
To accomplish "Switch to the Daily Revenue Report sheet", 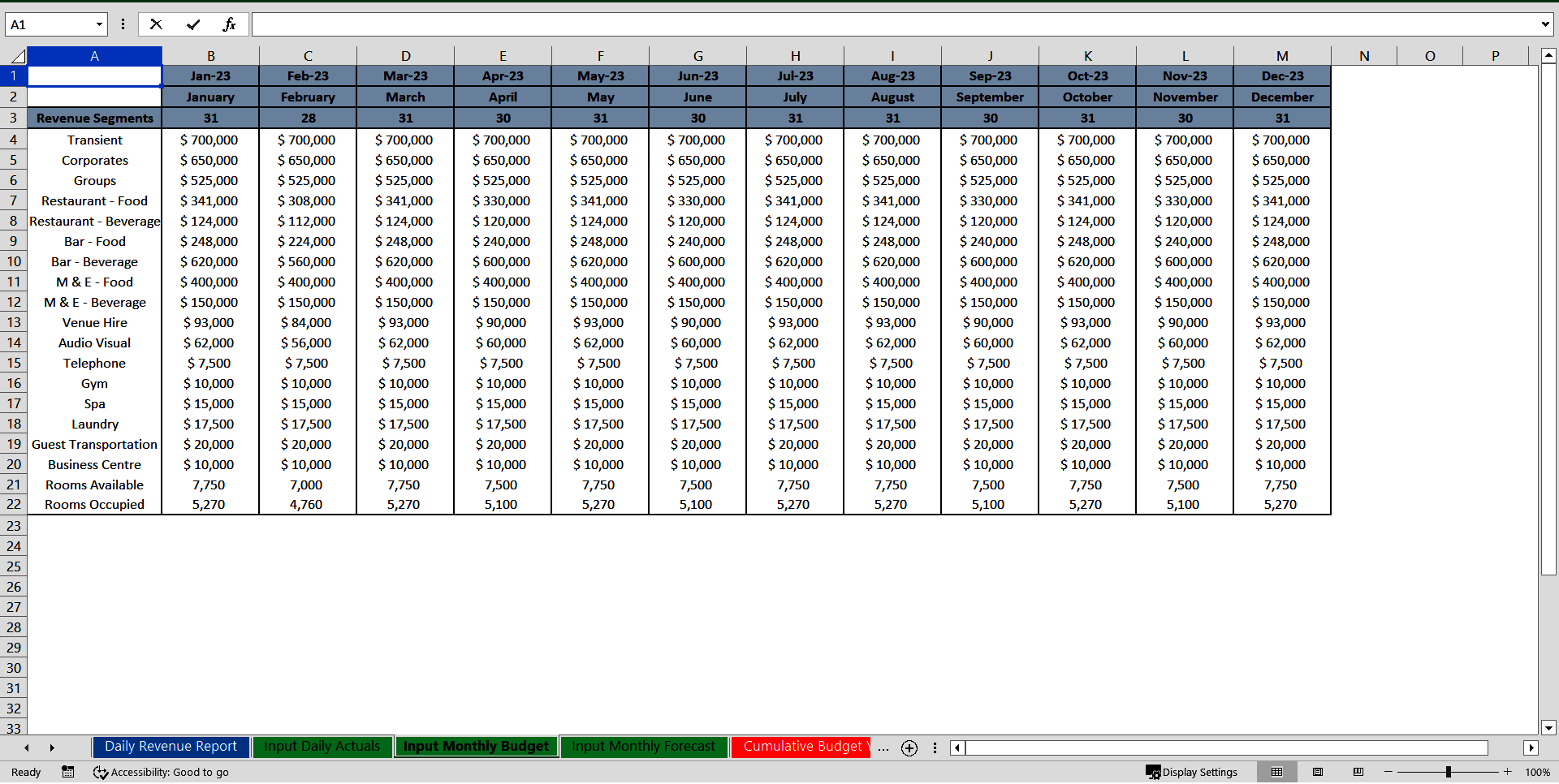I will pyautogui.click(x=171, y=747).
